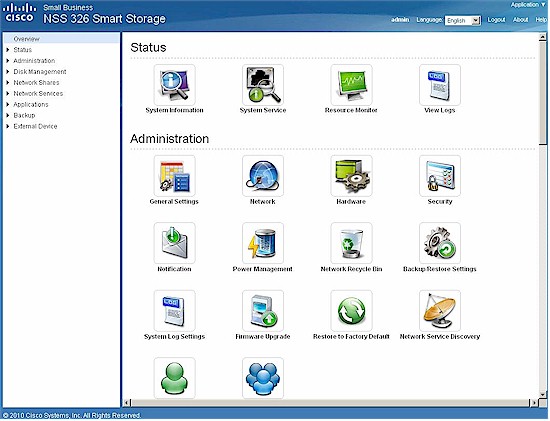
Task: Select the Administration sidebar item
Action: pyautogui.click(x=34, y=61)
